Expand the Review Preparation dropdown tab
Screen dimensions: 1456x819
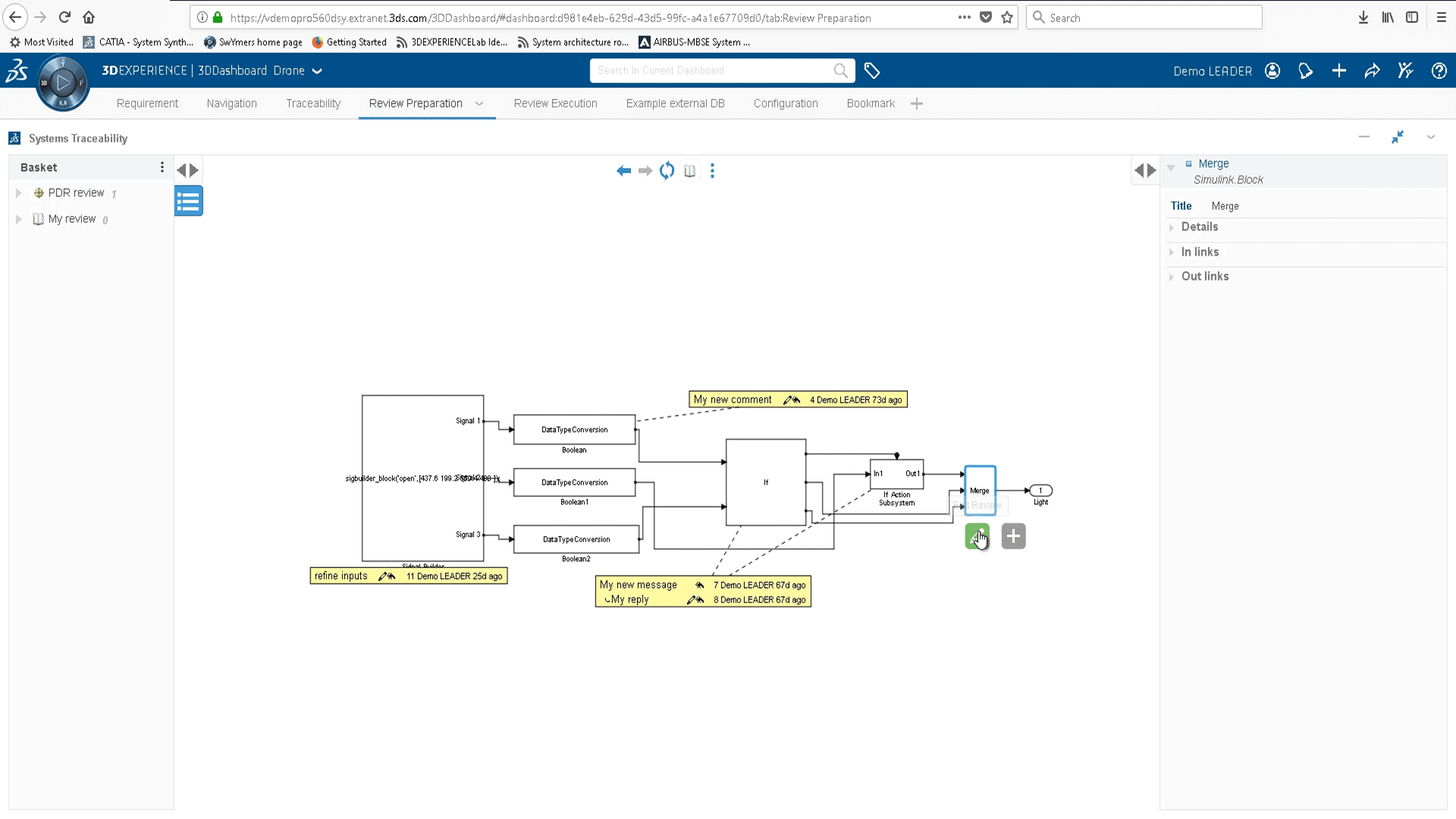480,103
